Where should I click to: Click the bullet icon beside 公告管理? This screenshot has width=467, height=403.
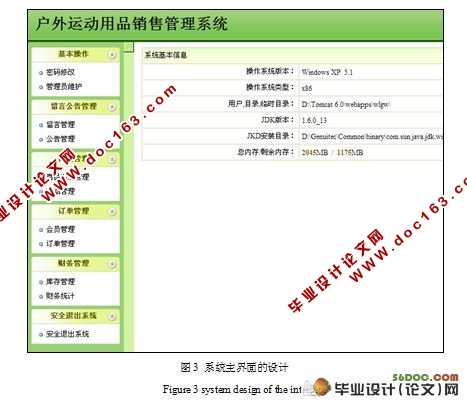click(x=41, y=140)
